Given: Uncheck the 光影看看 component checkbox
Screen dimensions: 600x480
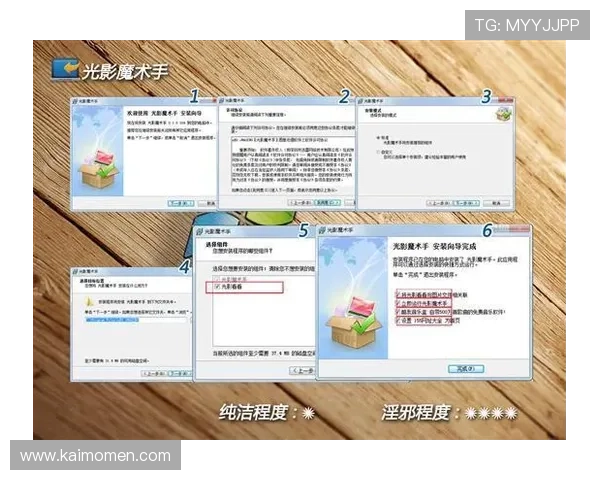Looking at the screenshot, I should click(x=217, y=287).
